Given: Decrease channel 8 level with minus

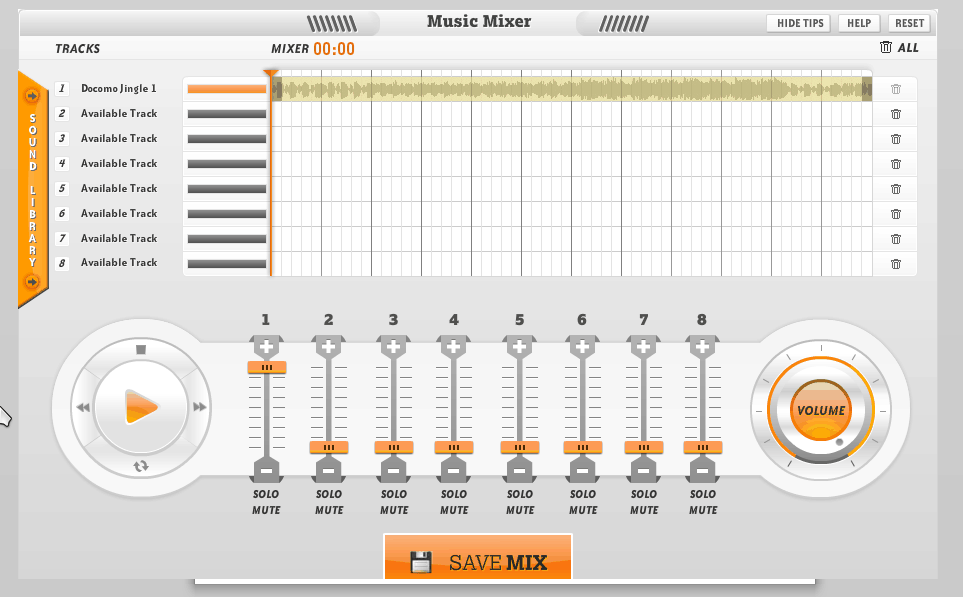Looking at the screenshot, I should pyautogui.click(x=702, y=469).
